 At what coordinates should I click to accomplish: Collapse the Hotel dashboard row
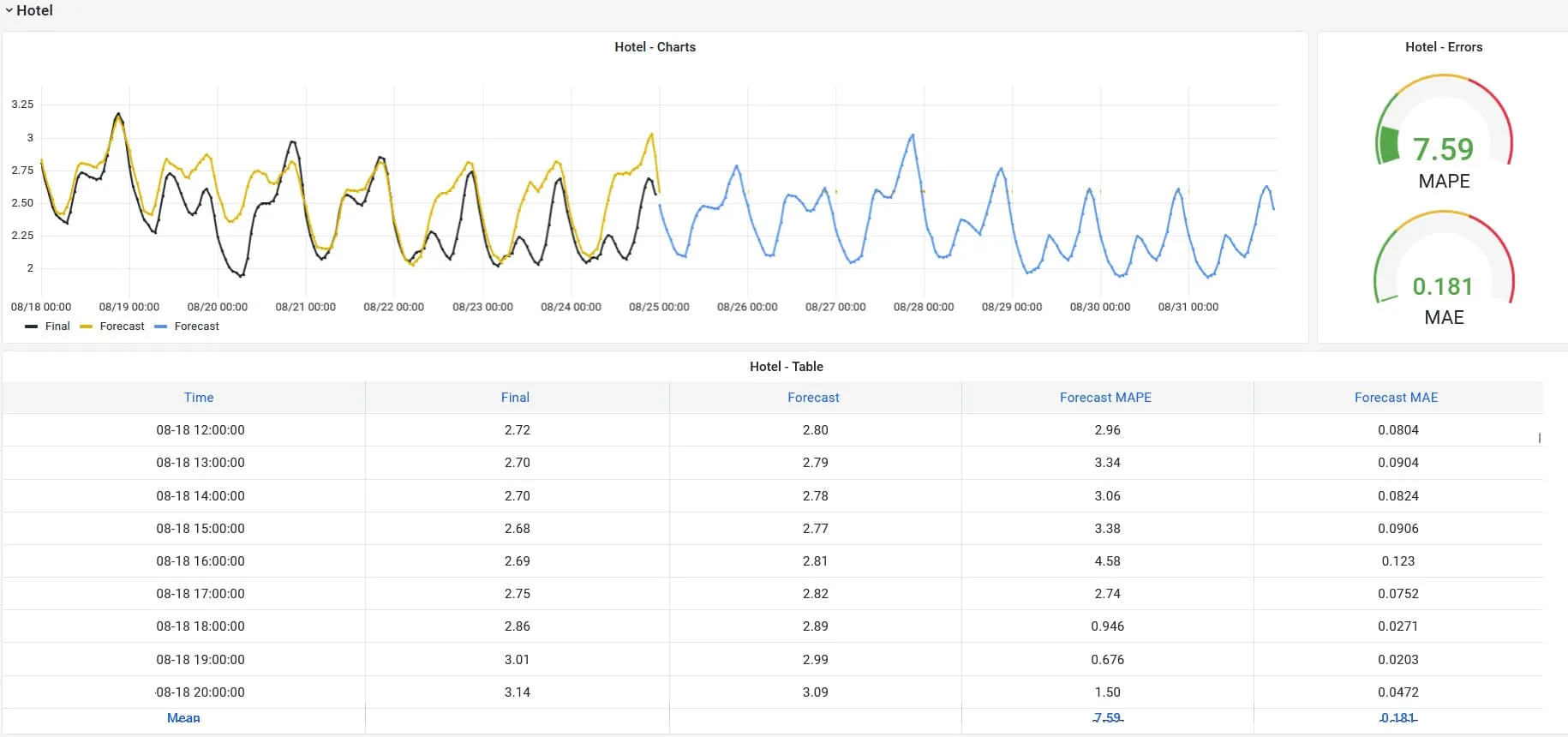[x=29, y=10]
